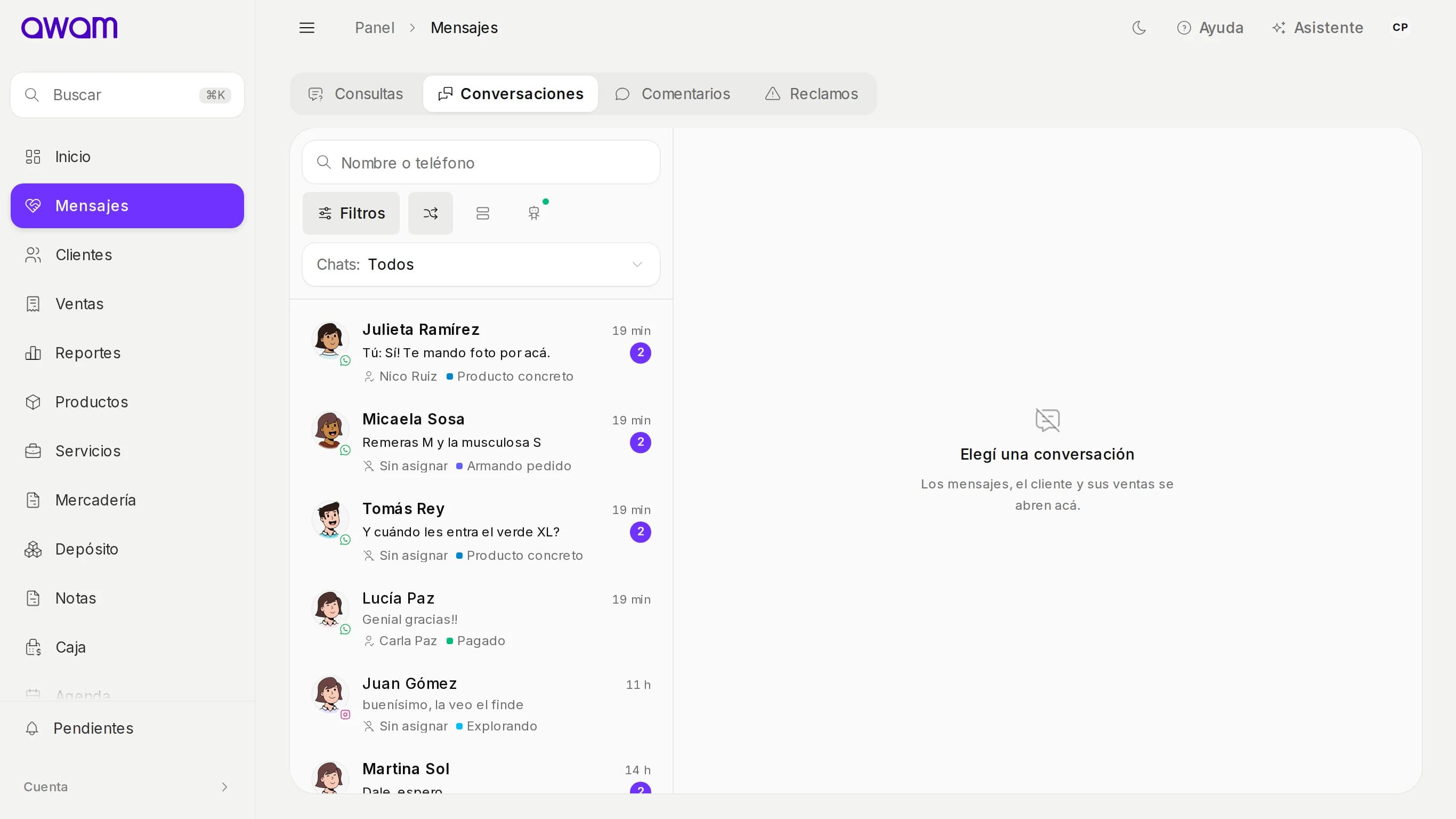This screenshot has width=1456, height=819.
Task: Open Micaela Sosa conversation
Action: 481,441
